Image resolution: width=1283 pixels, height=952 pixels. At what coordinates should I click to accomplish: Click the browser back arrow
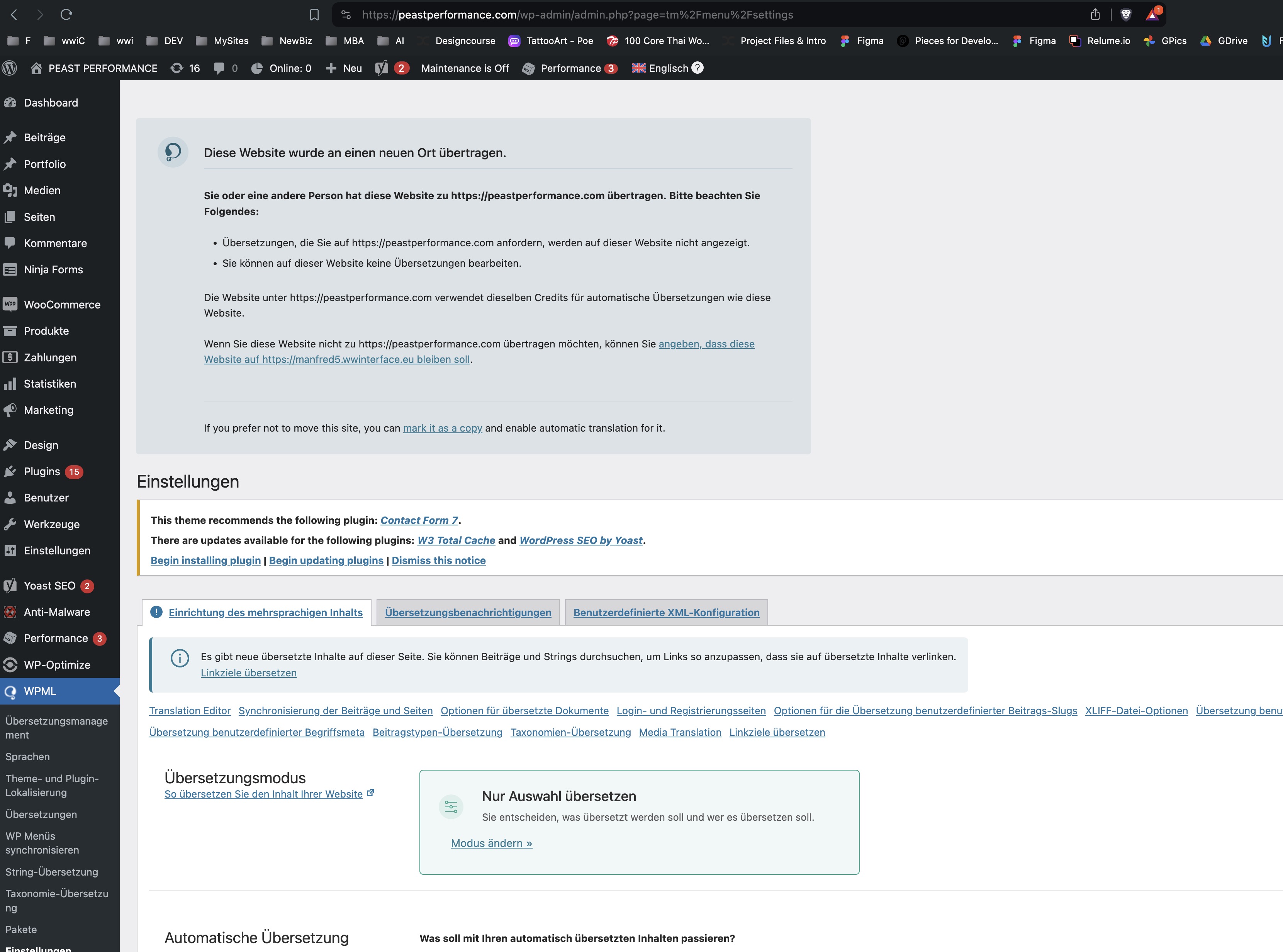pos(14,14)
